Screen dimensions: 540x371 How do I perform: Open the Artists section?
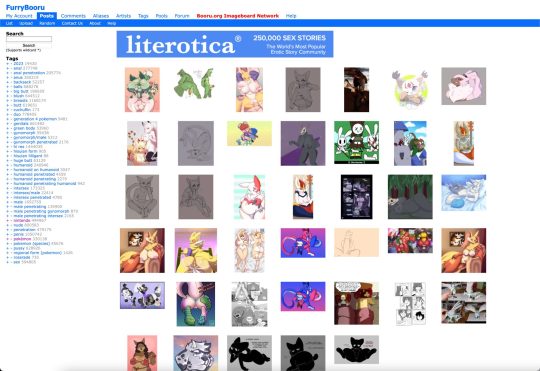123,16
